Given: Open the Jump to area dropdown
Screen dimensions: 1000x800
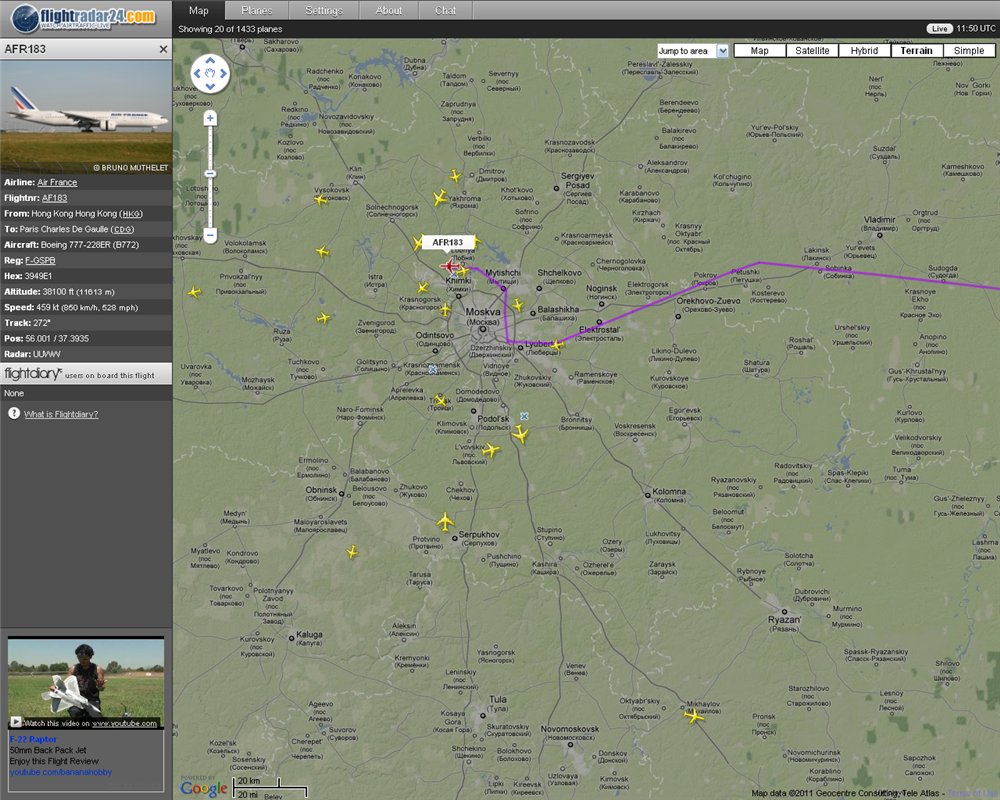Looking at the screenshot, I should tap(693, 51).
